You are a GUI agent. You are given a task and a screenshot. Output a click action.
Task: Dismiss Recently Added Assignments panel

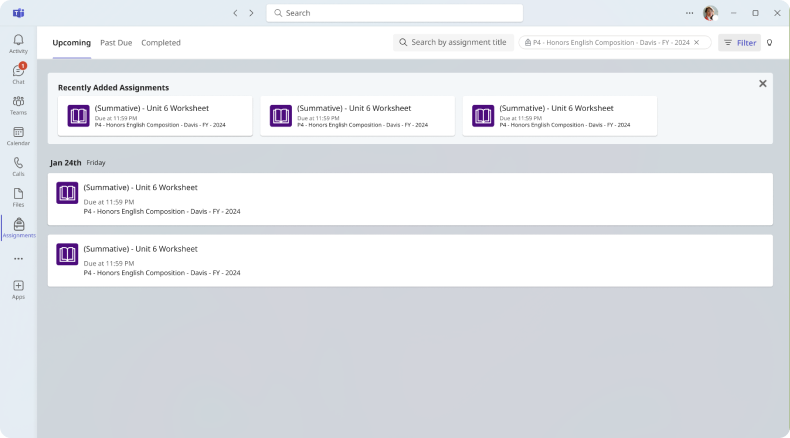(762, 84)
